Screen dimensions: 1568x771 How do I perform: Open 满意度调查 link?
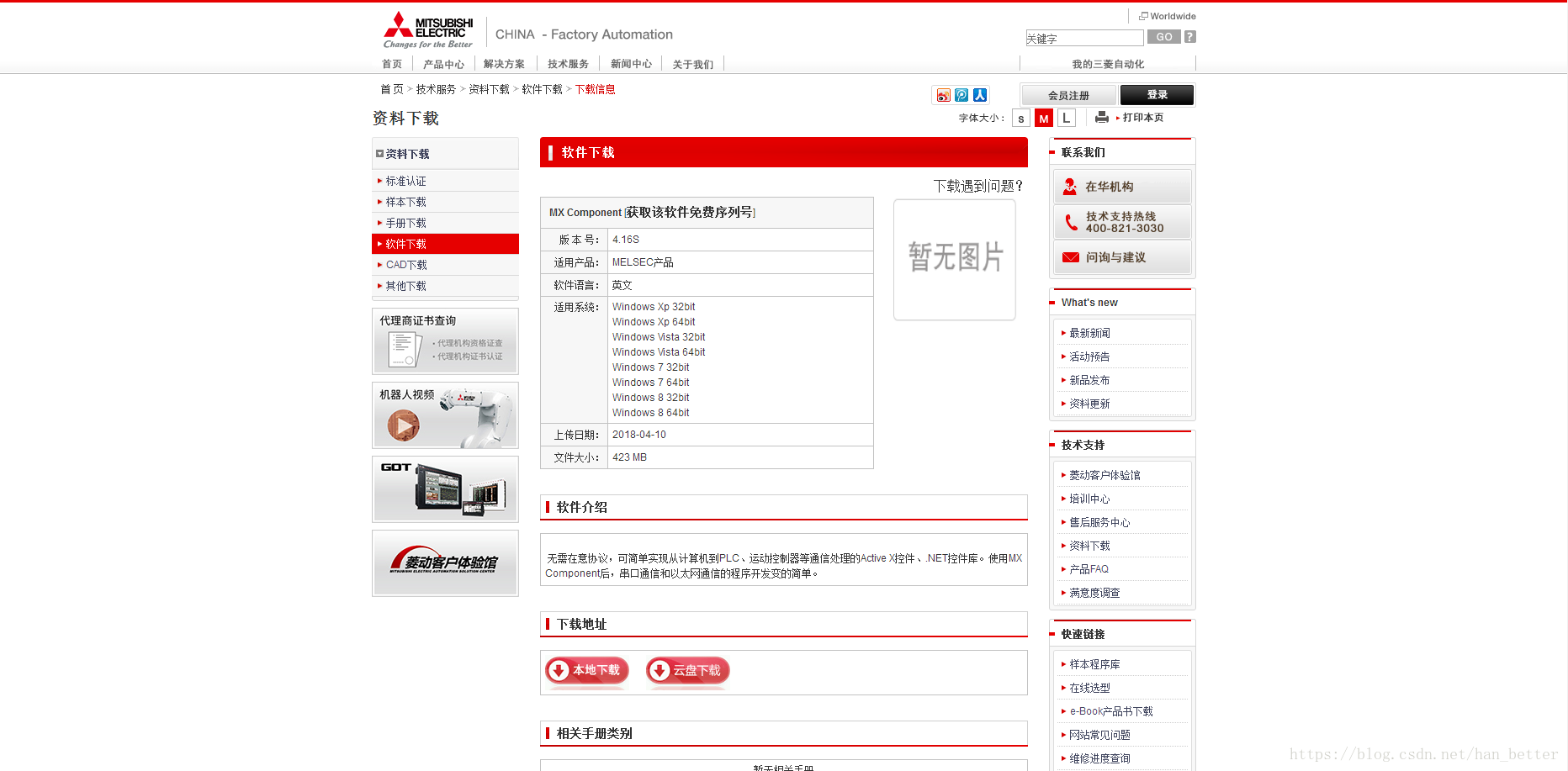[x=1094, y=593]
